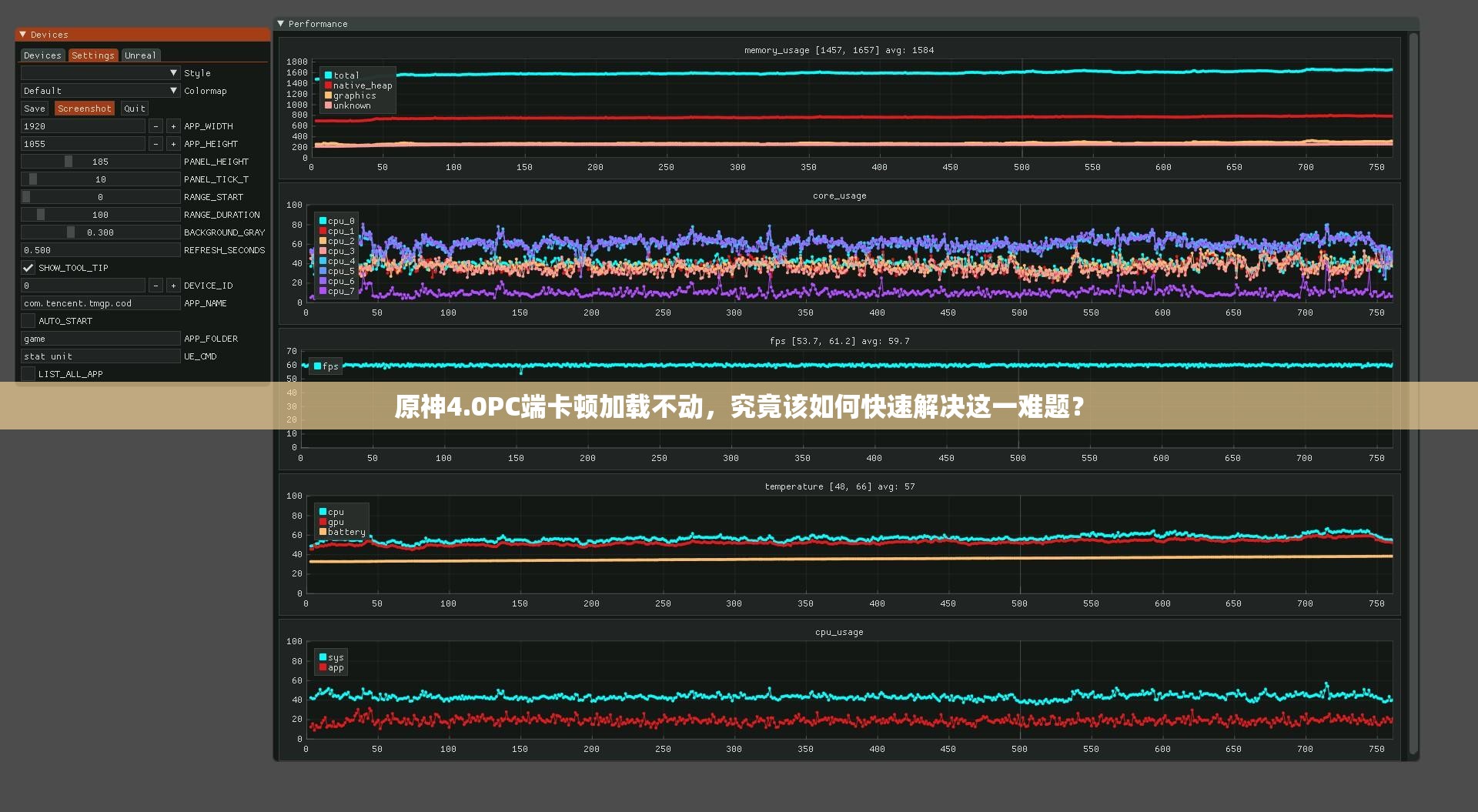Toggle cpu_2 legend entry in core_usage
The width and height of the screenshot is (1478, 812).
(x=336, y=241)
